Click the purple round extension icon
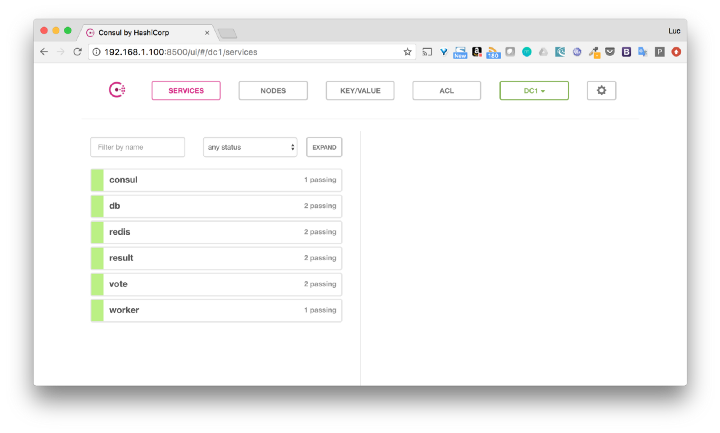This screenshot has width=720, height=433. 577,52
